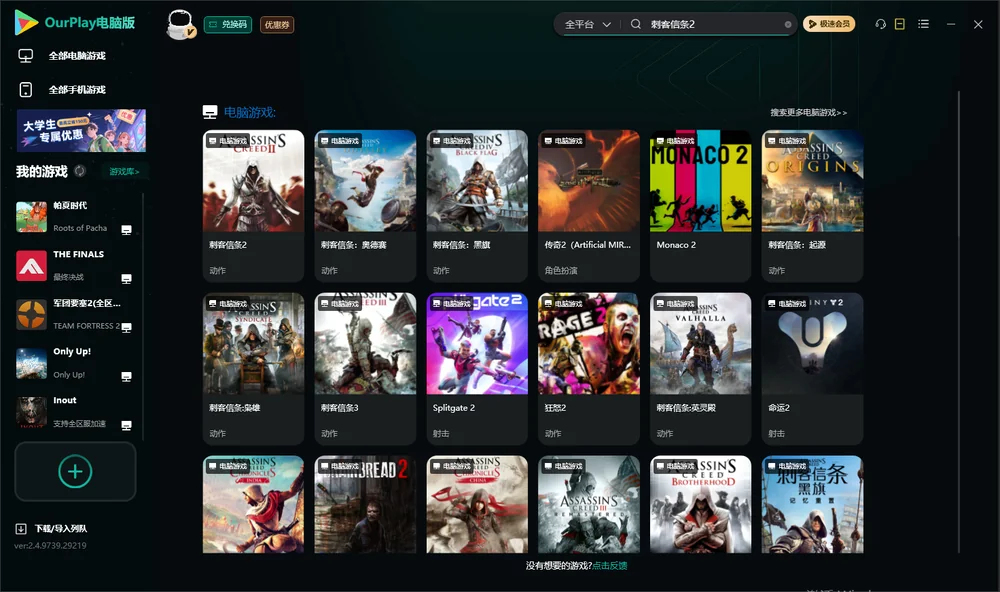Click the 兑换码 redeem code button
The width and height of the screenshot is (1000, 592).
228,25
